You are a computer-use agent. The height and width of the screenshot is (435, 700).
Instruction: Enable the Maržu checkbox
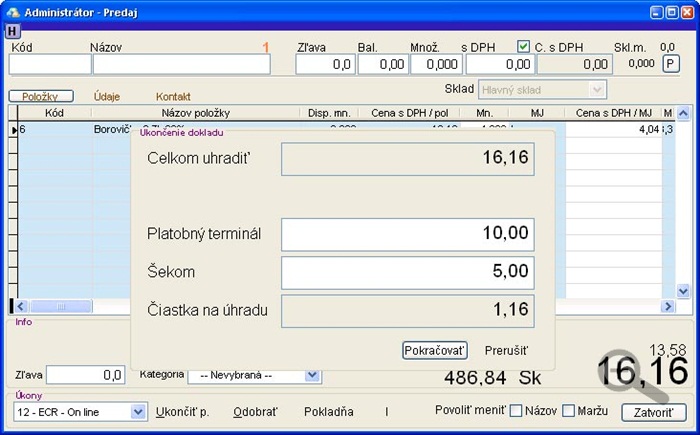[568, 411]
